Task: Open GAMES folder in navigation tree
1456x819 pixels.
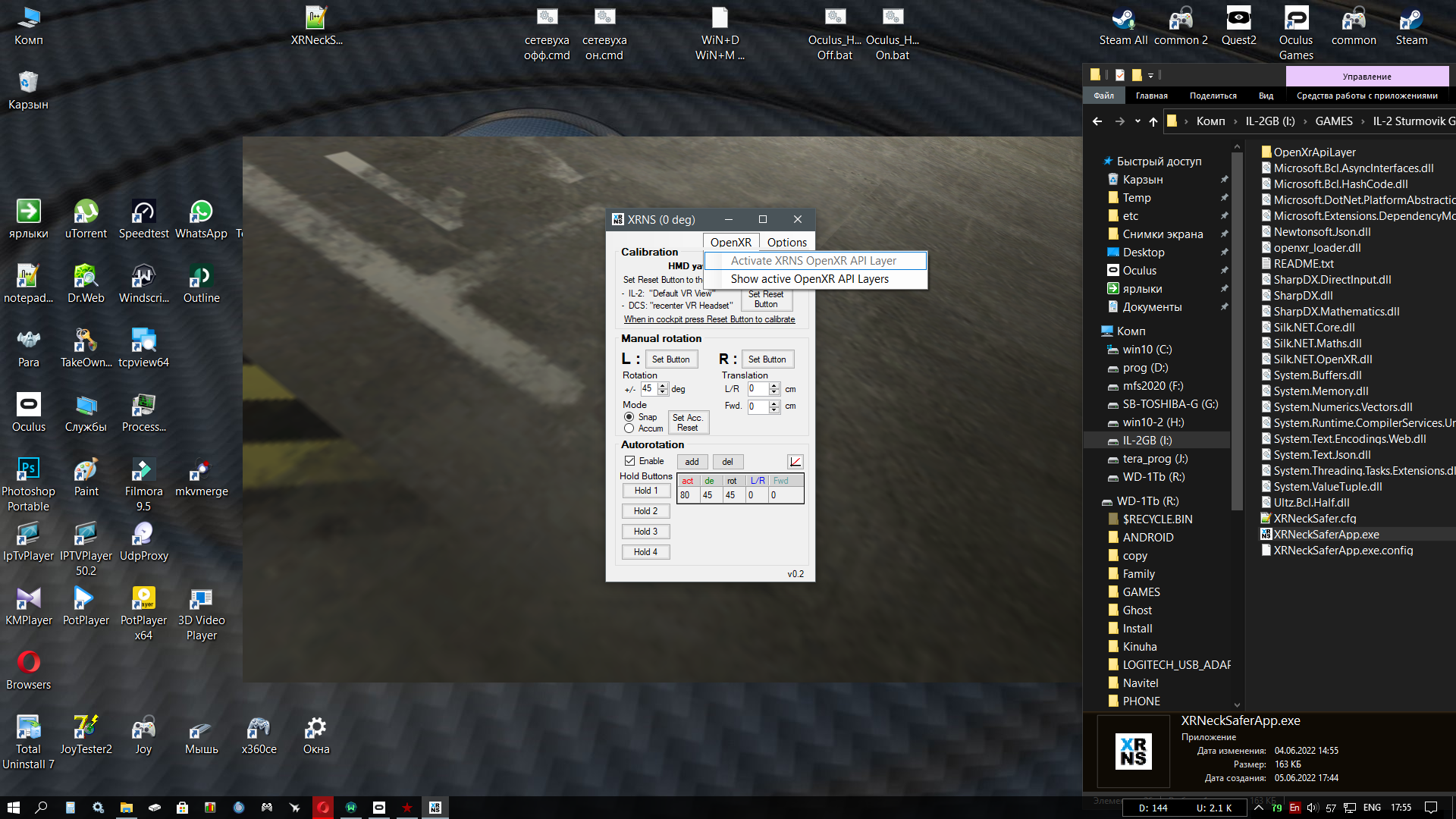Action: pos(1141,592)
